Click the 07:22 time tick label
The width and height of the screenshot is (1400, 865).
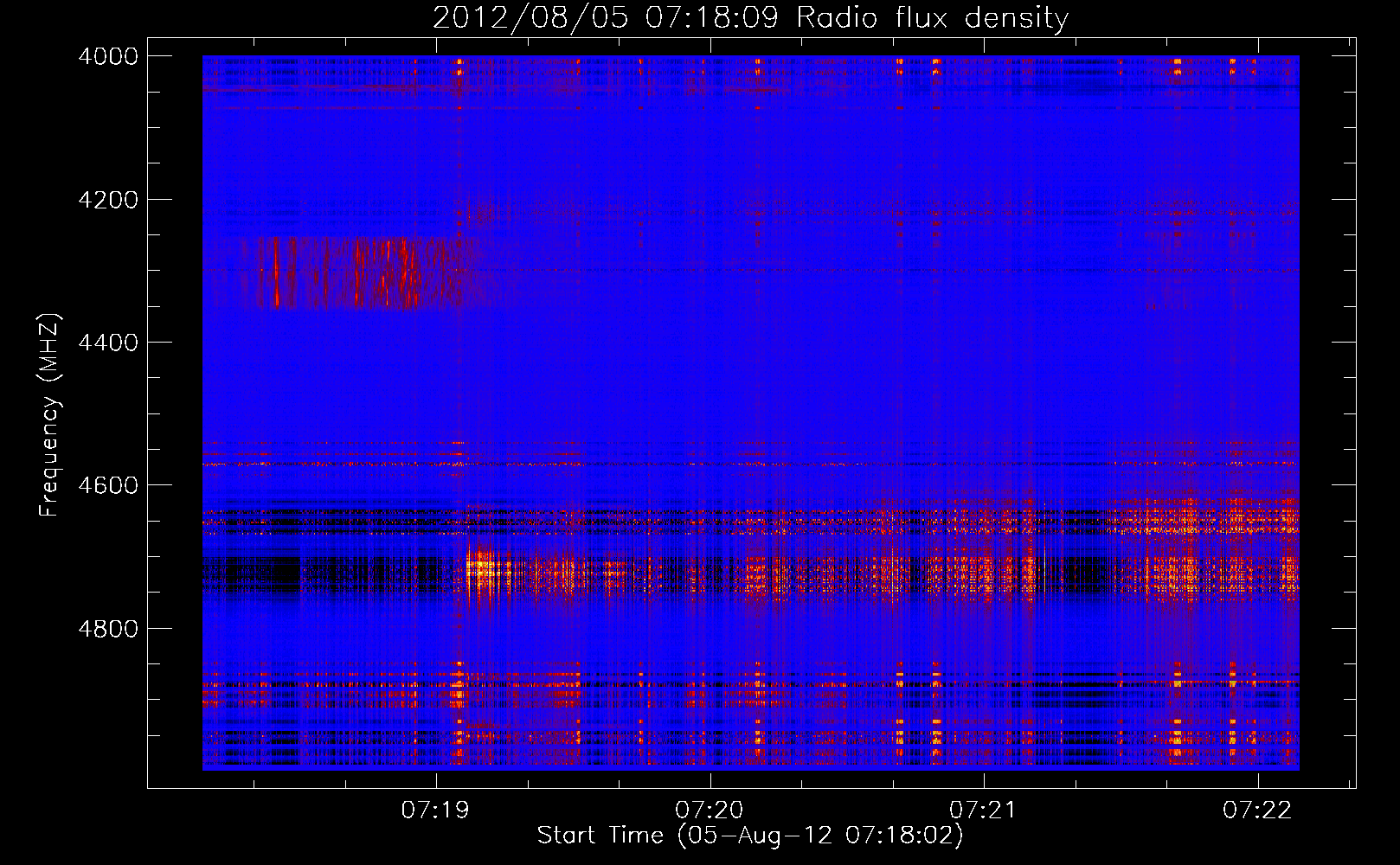coord(1257,810)
